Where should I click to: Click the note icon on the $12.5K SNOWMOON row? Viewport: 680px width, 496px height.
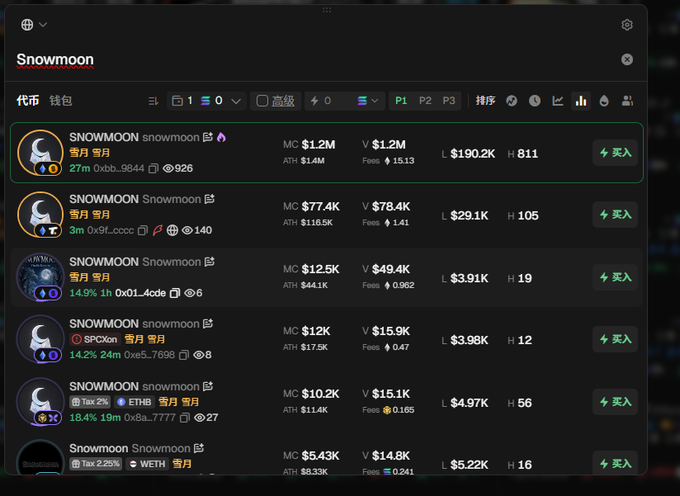click(210, 262)
